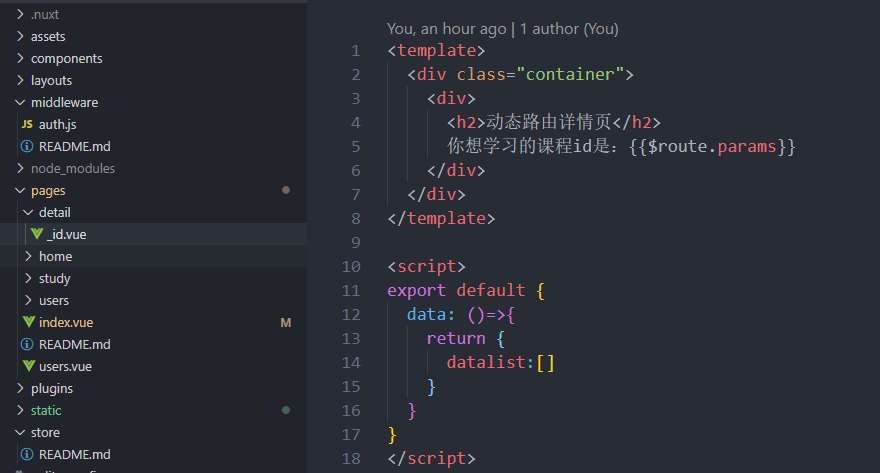880x473 pixels.
Task: Select the users folder name
Action: pos(54,301)
